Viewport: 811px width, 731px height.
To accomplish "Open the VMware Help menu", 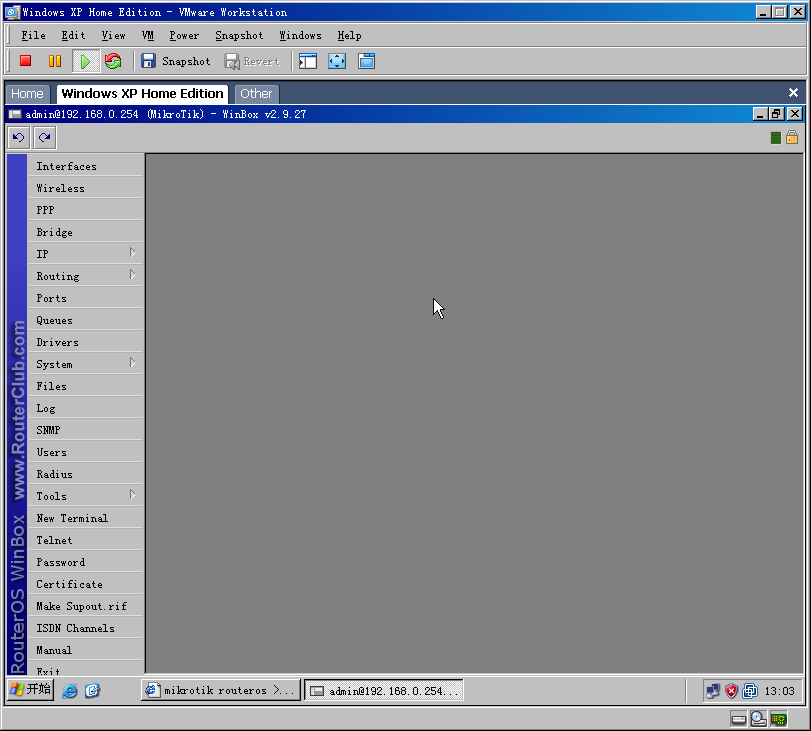I will tap(349, 35).
